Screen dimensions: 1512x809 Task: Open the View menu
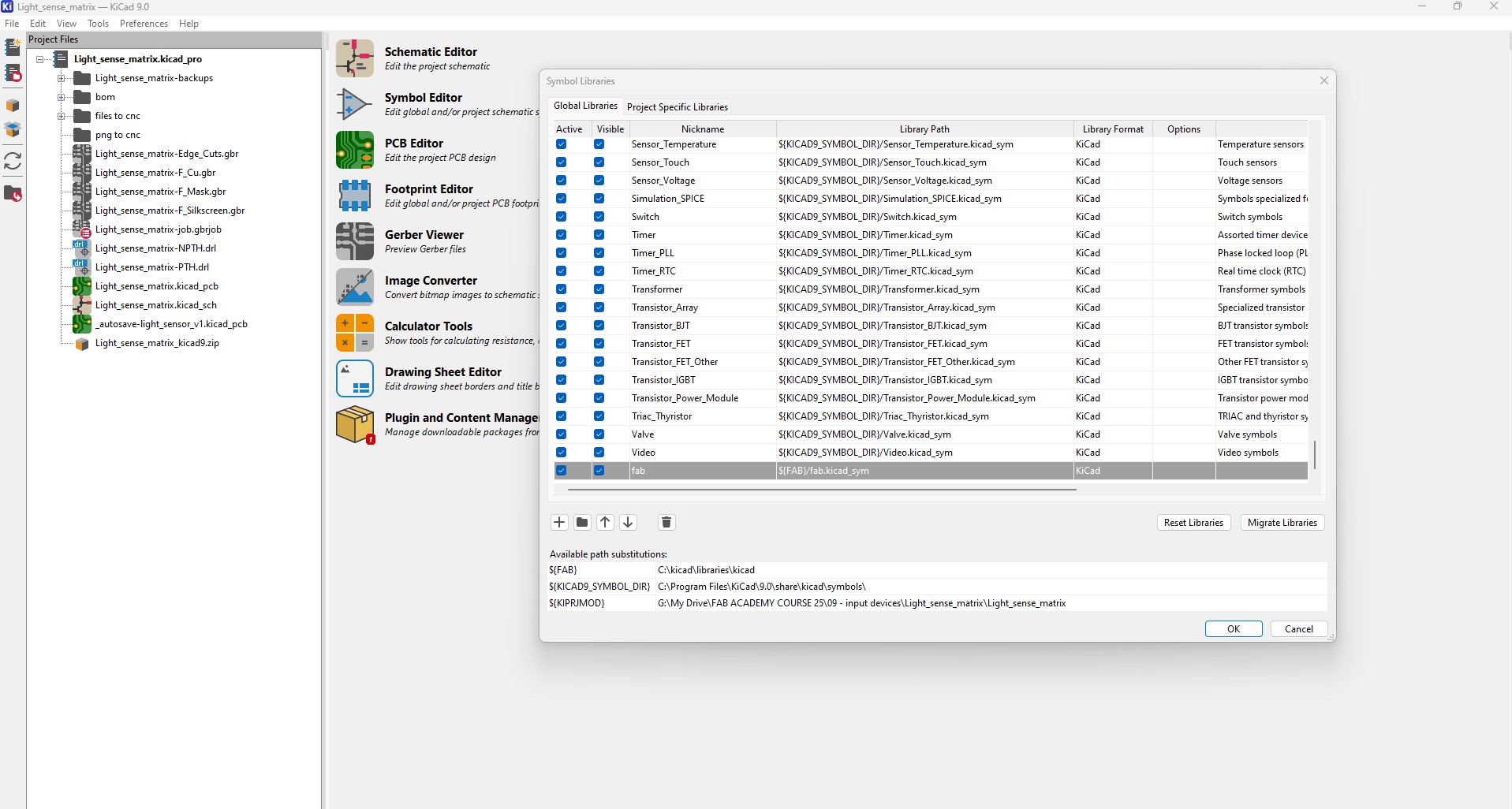pyautogui.click(x=67, y=24)
